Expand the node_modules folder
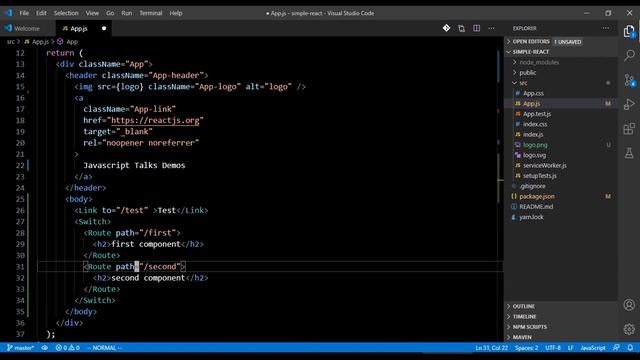The image size is (640, 360). click(x=539, y=62)
